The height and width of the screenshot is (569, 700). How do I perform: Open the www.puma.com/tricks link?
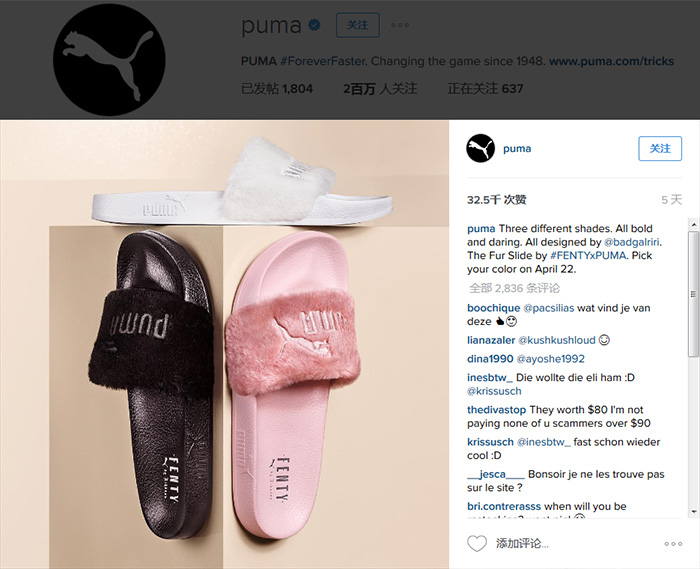(611, 61)
